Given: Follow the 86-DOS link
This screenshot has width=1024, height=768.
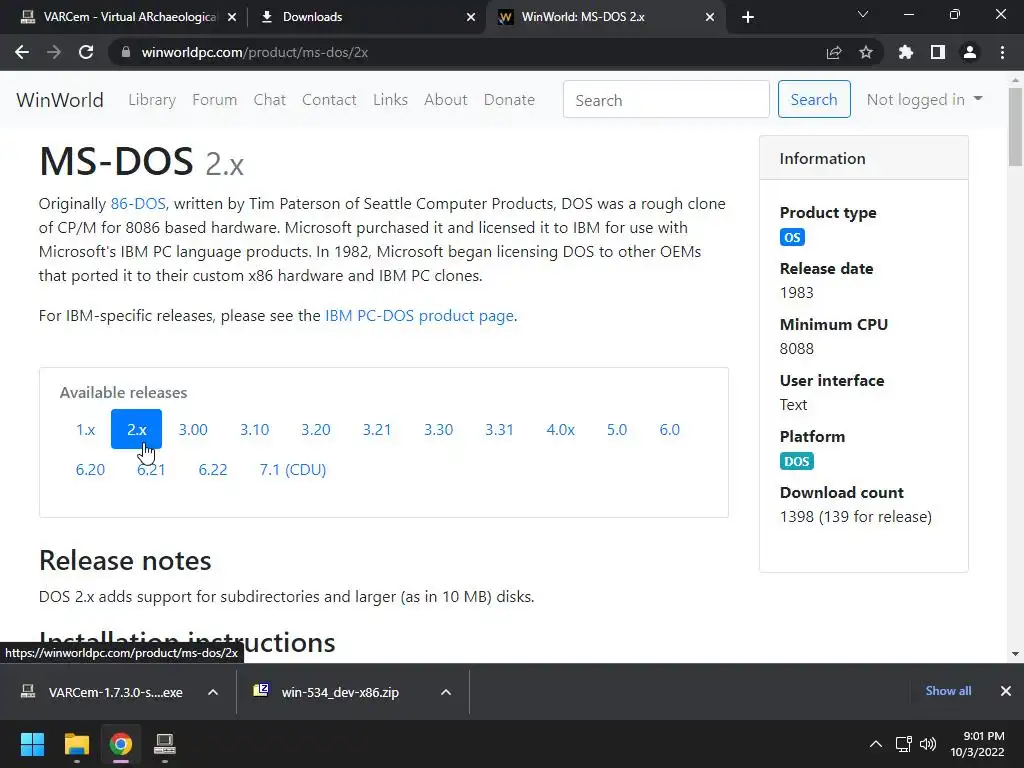Looking at the screenshot, I should [138, 204].
